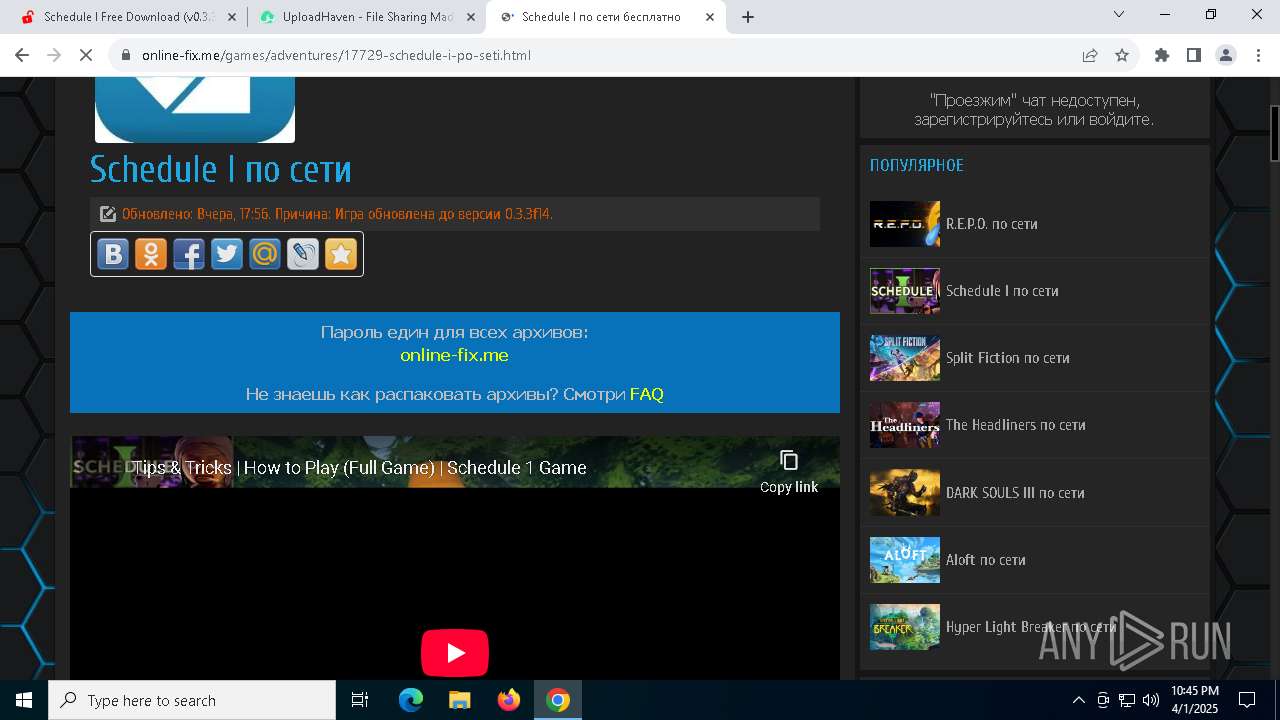Click online-fix.me password text
The height and width of the screenshot is (720, 1280).
454,355
